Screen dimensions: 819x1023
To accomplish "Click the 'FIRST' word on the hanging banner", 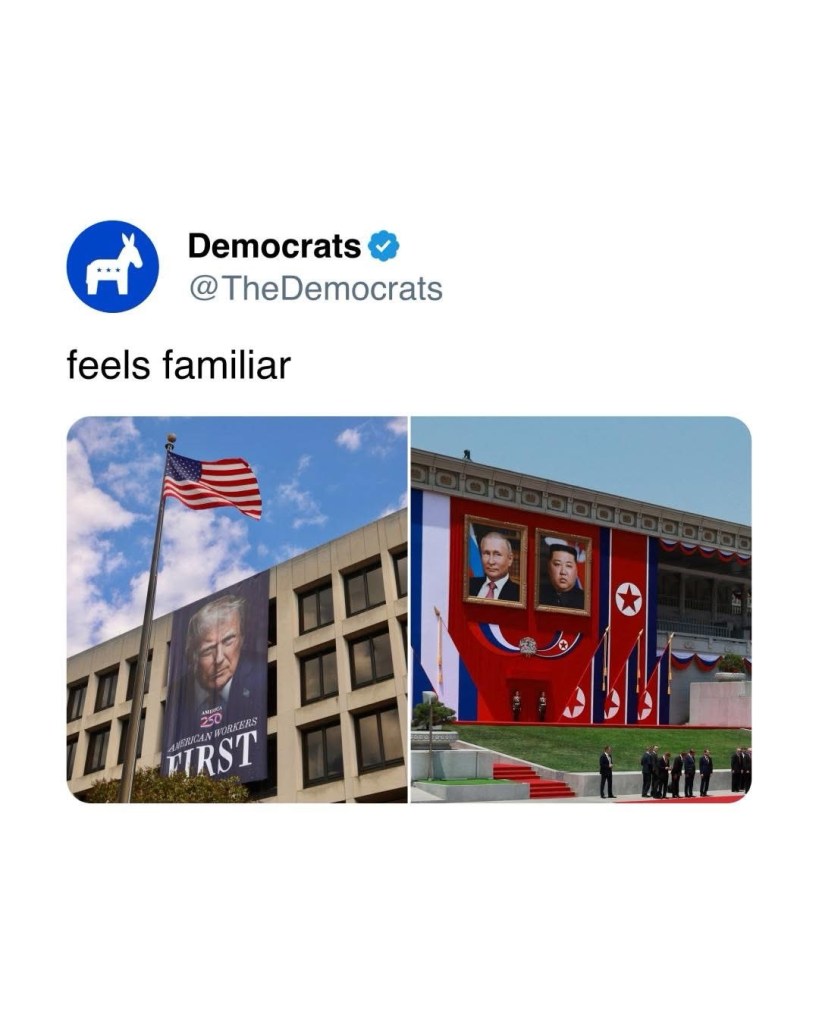I will [x=212, y=754].
